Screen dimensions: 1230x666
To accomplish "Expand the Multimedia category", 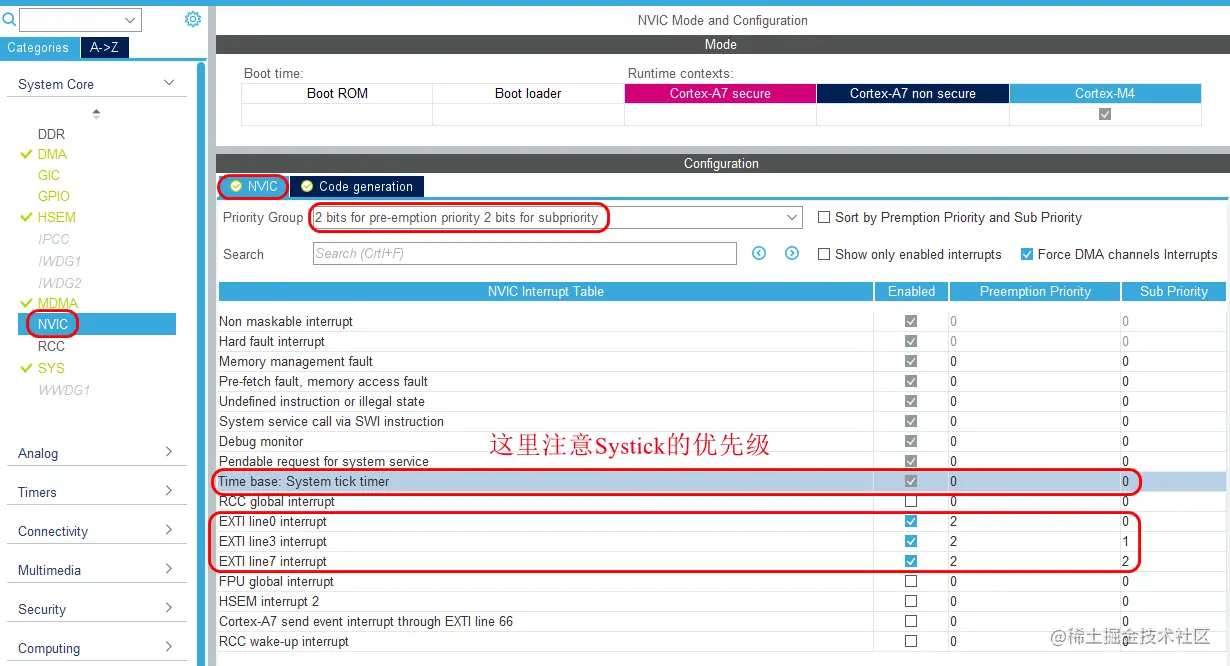I will click(169, 569).
